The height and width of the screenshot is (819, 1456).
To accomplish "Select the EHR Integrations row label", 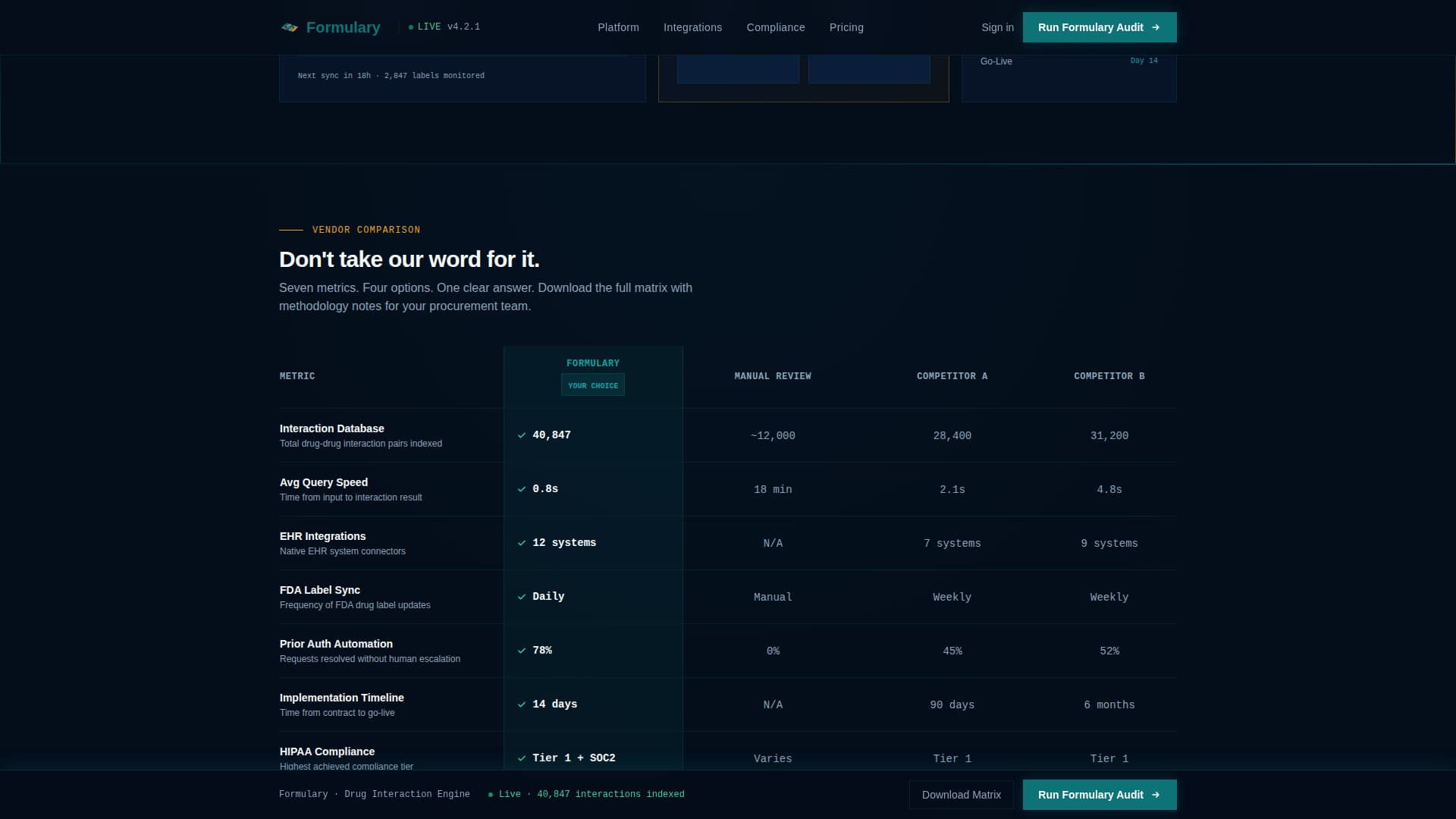I will [323, 536].
